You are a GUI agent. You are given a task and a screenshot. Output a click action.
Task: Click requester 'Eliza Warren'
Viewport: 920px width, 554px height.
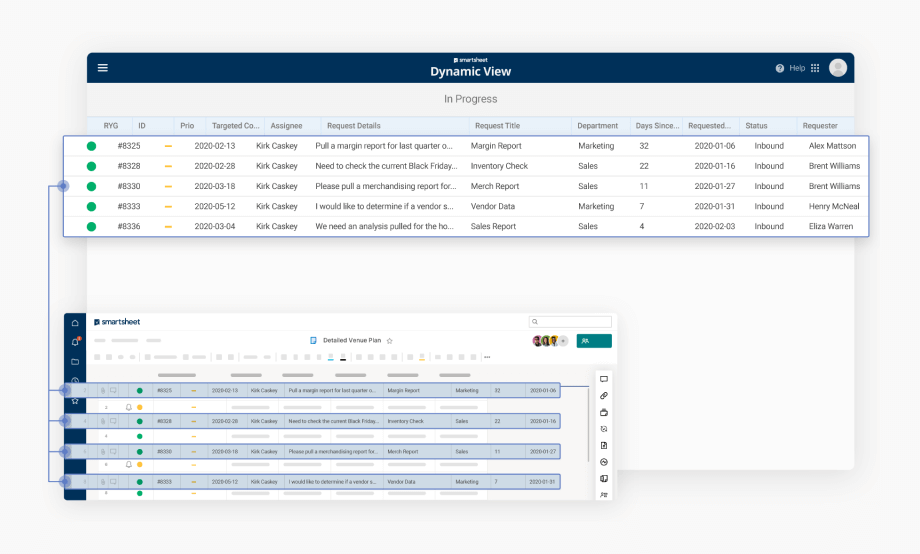[x=831, y=226]
